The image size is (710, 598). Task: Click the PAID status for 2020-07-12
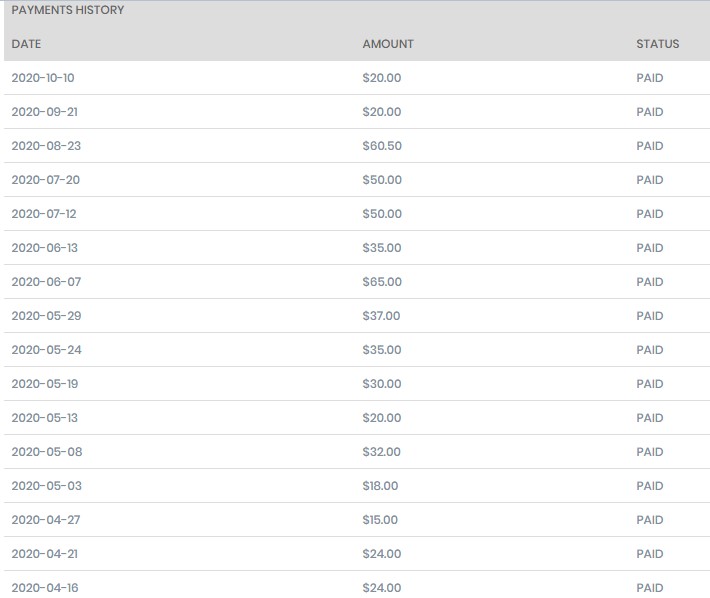pos(650,214)
